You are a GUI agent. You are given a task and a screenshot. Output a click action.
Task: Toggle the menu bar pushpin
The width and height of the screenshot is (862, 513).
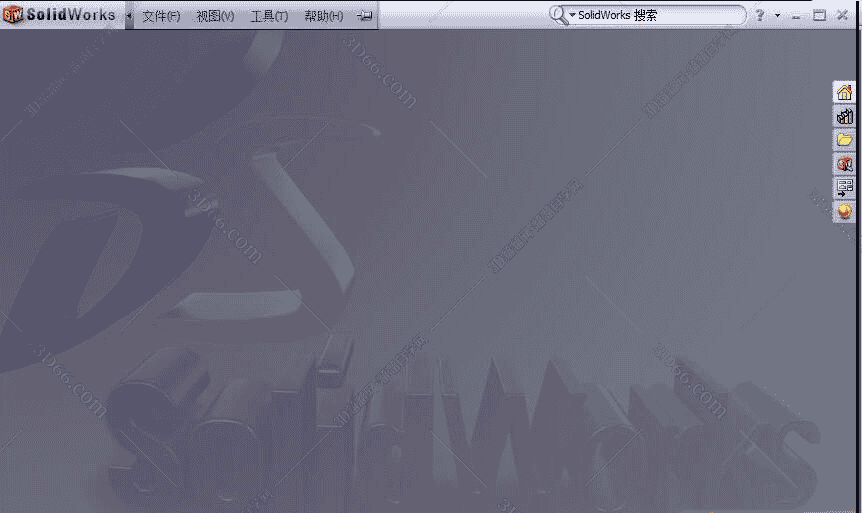pos(365,16)
